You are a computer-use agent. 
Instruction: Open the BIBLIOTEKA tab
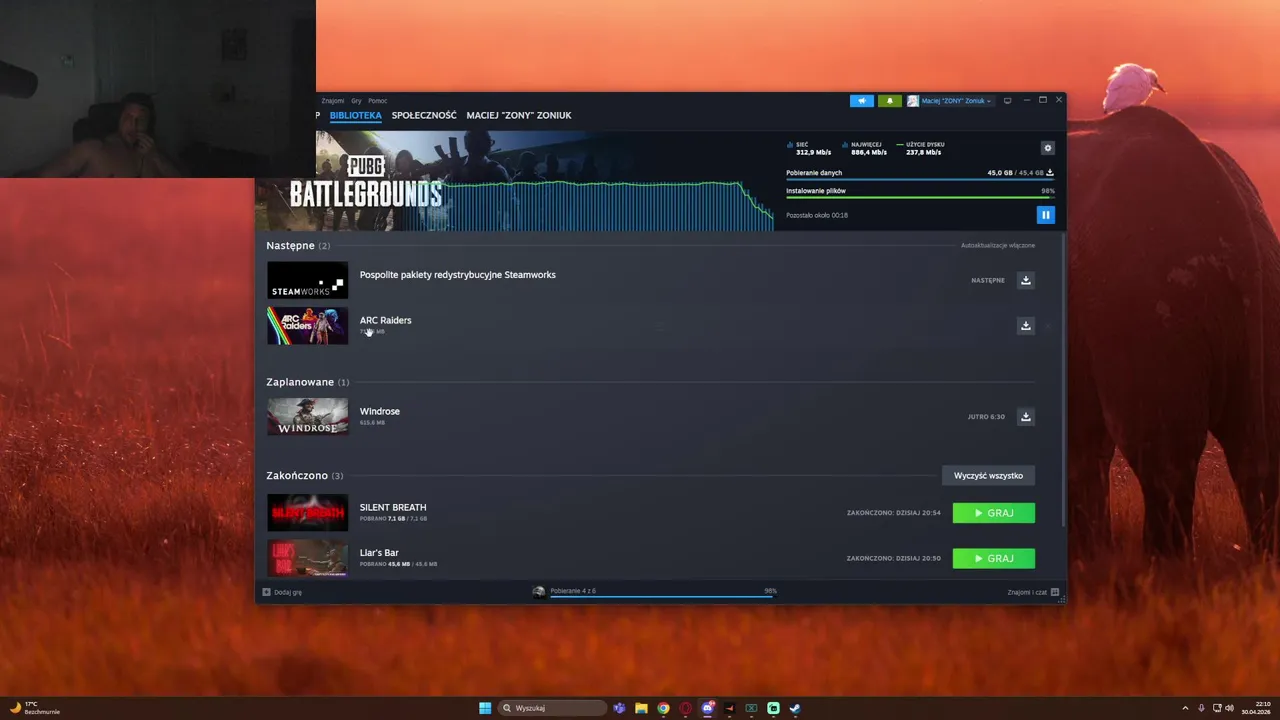point(356,115)
